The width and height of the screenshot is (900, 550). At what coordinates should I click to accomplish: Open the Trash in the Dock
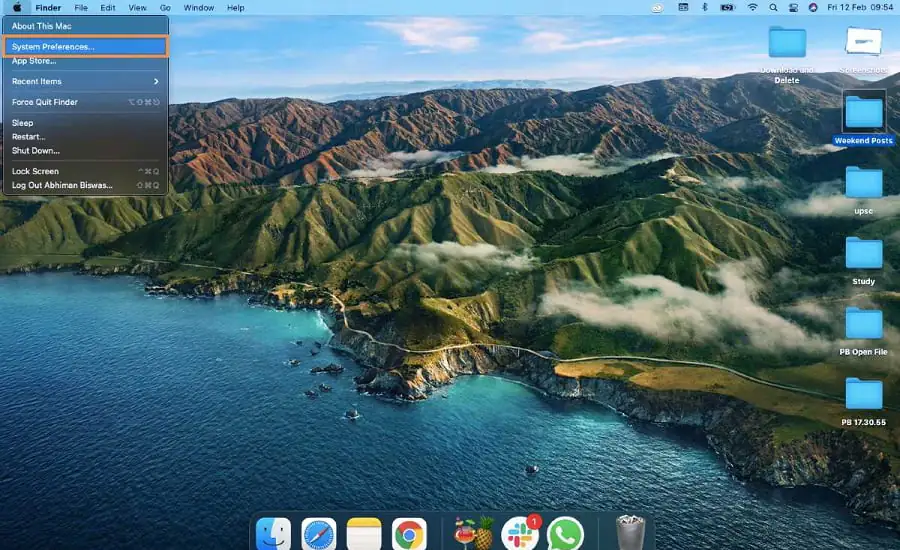[630, 534]
